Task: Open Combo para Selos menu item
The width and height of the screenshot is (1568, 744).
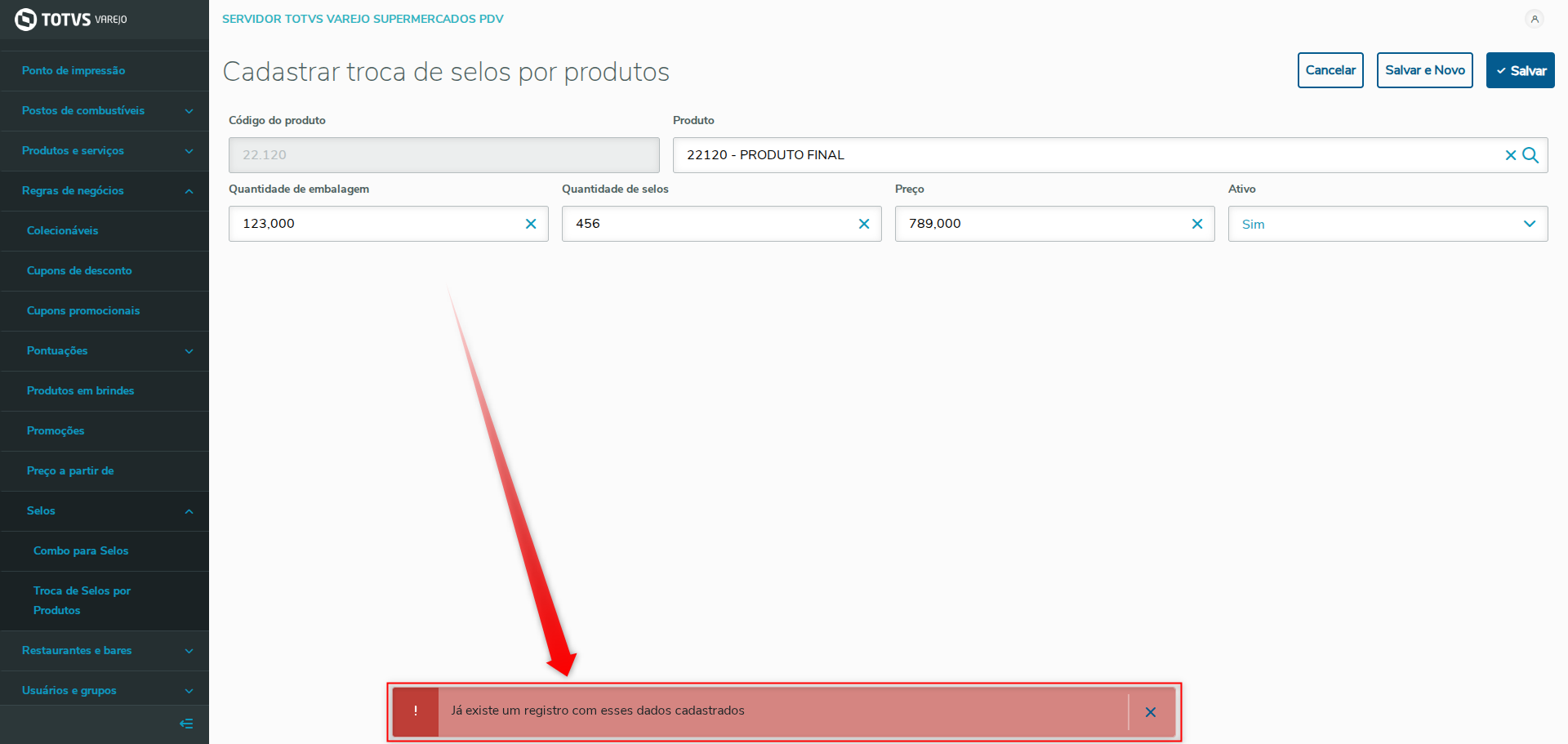Action: tap(81, 551)
